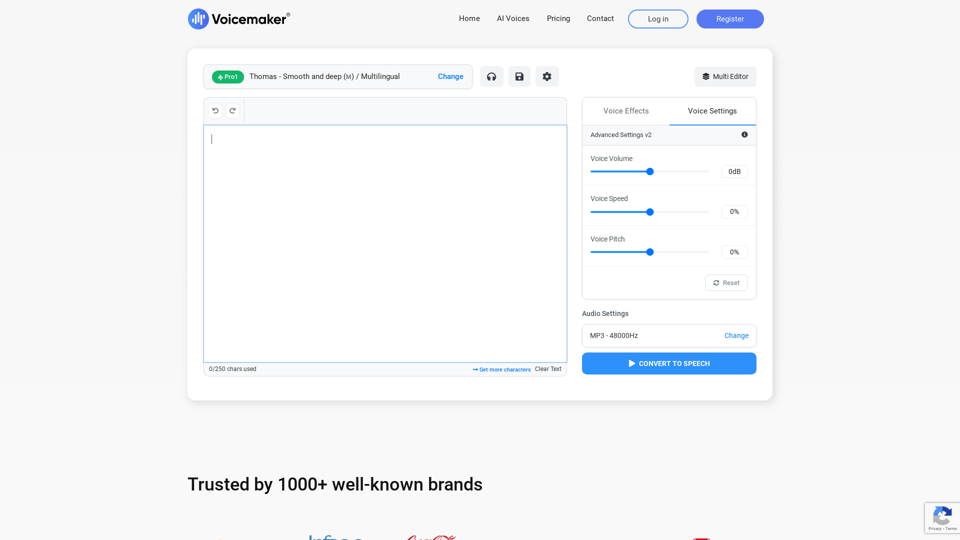Screen dimensions: 960x540
Task: Click the Audio Settings heading
Action: pyautogui.click(x=605, y=313)
